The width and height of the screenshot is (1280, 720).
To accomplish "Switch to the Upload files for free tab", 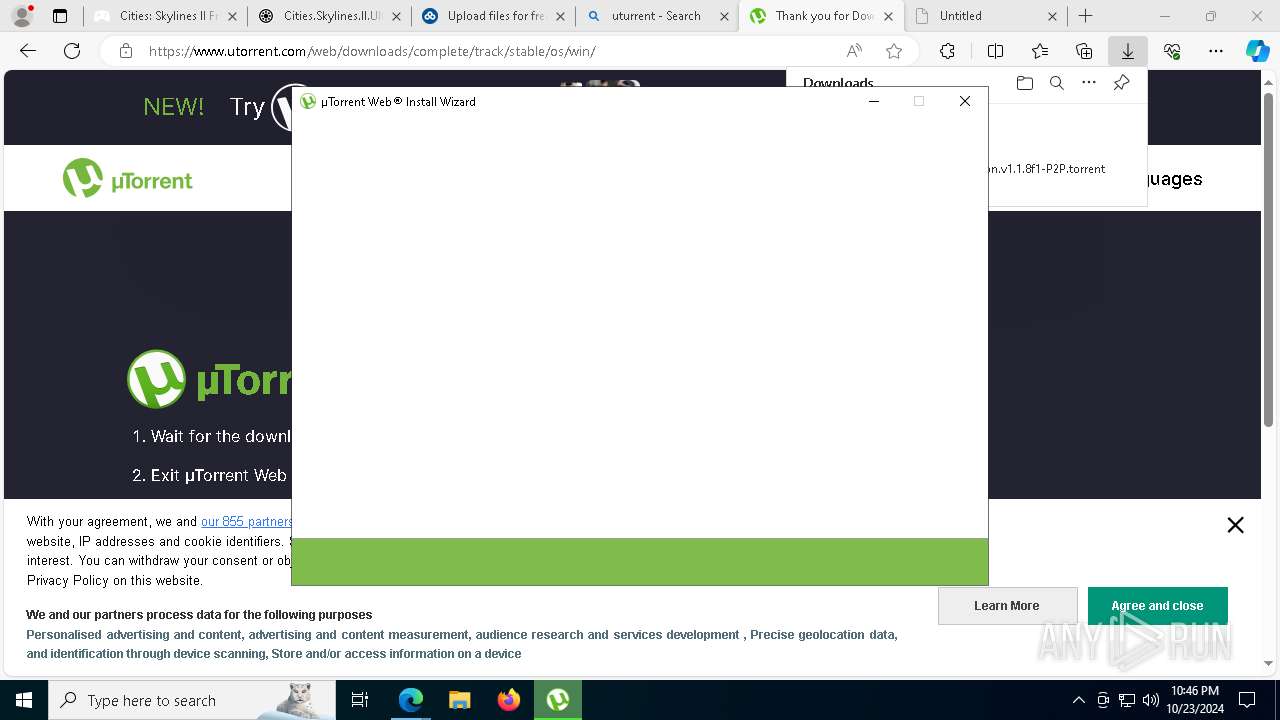I will [x=493, y=16].
